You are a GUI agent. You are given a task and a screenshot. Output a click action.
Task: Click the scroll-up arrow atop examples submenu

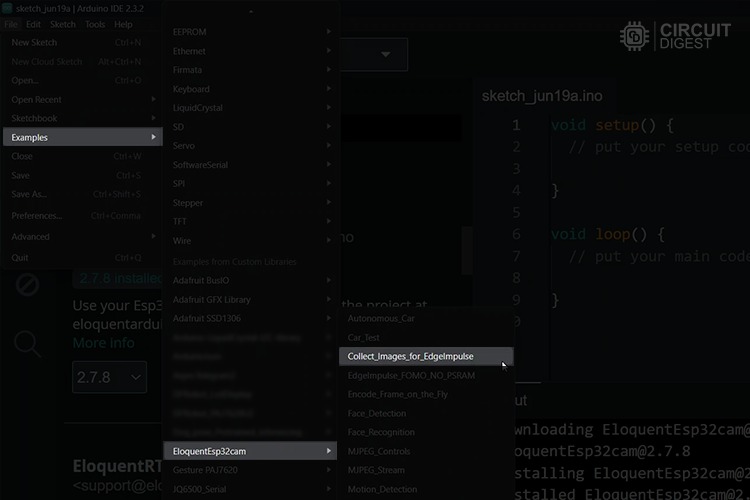pyautogui.click(x=251, y=11)
